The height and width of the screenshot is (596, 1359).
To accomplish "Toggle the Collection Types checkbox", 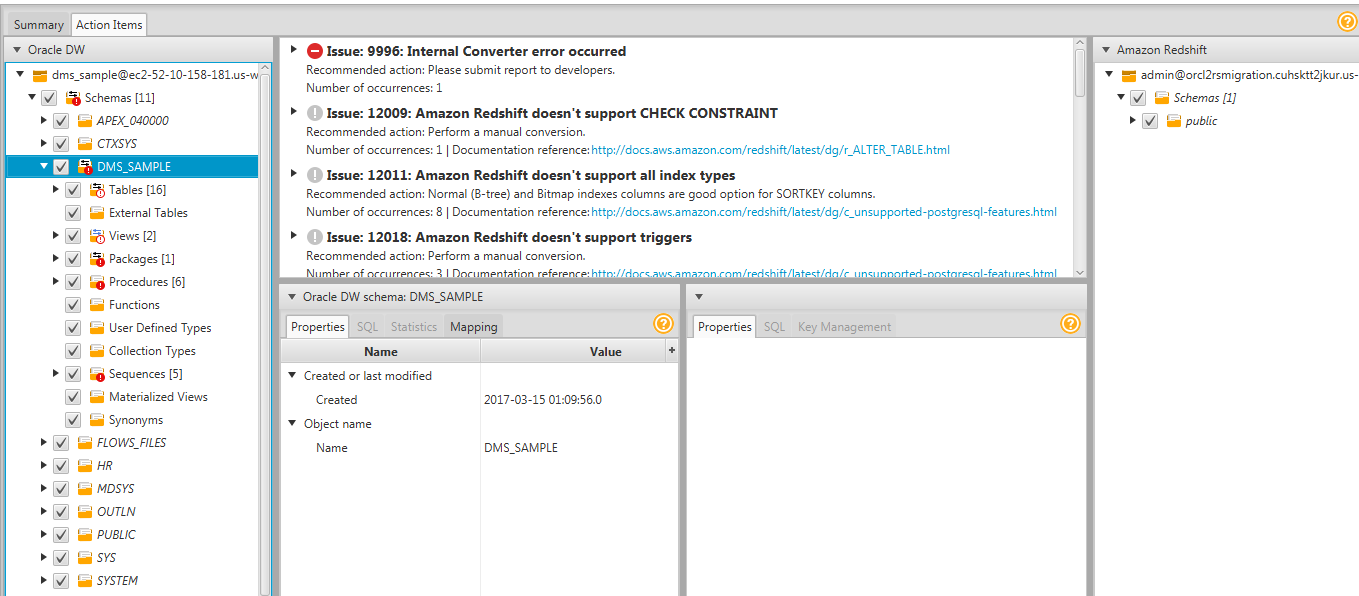I will click(x=73, y=351).
